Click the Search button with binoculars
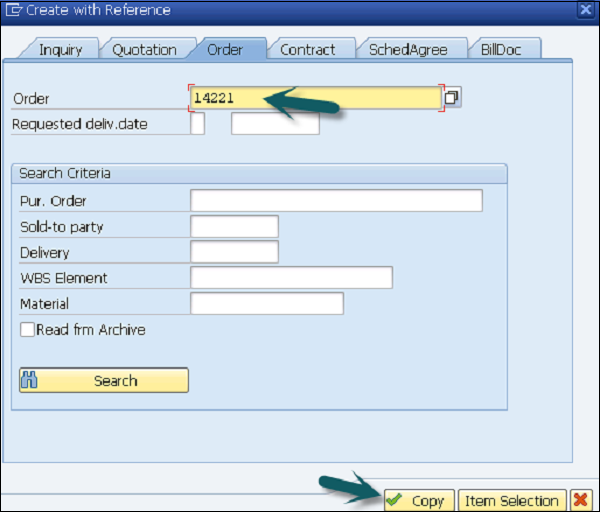600x512 pixels. click(x=104, y=380)
